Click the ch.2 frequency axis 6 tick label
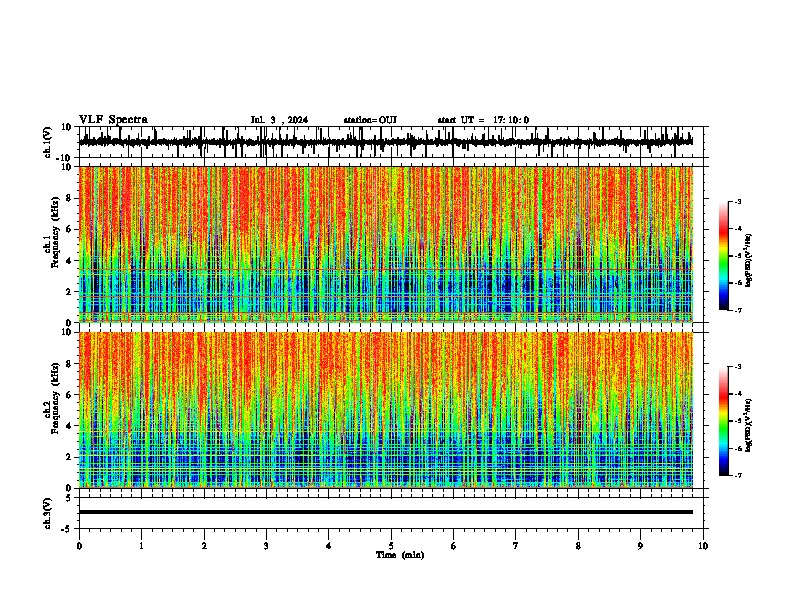Viewport: 792px width, 612px height. [x=69, y=395]
